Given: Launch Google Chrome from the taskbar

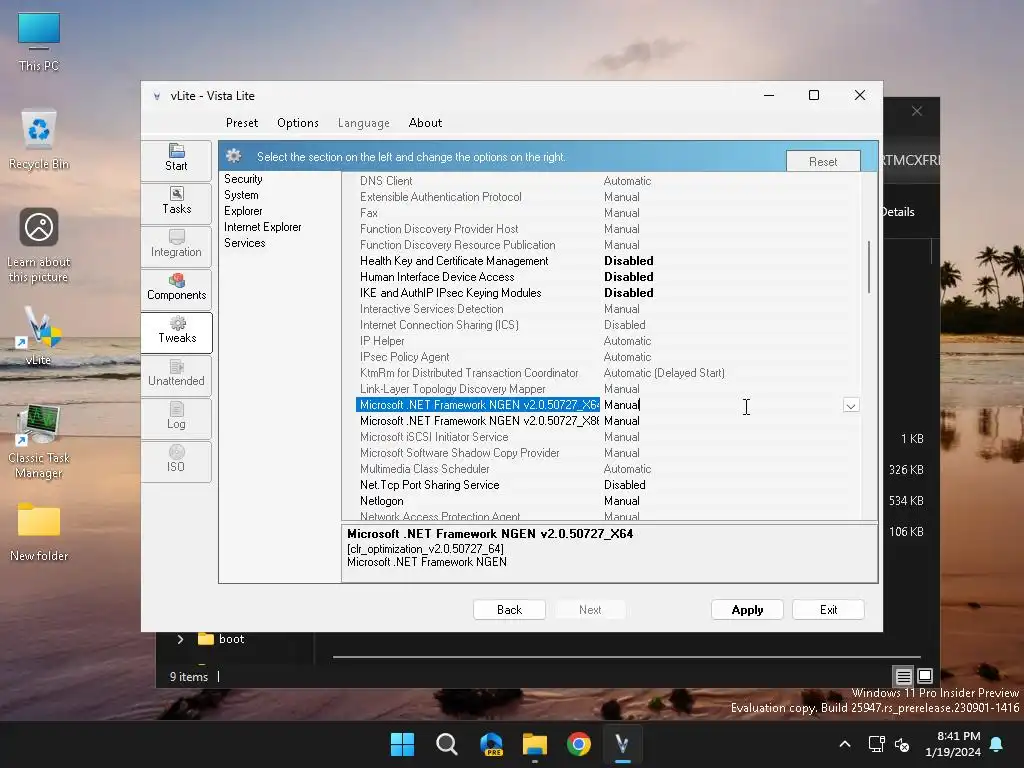Looking at the screenshot, I should point(579,744).
